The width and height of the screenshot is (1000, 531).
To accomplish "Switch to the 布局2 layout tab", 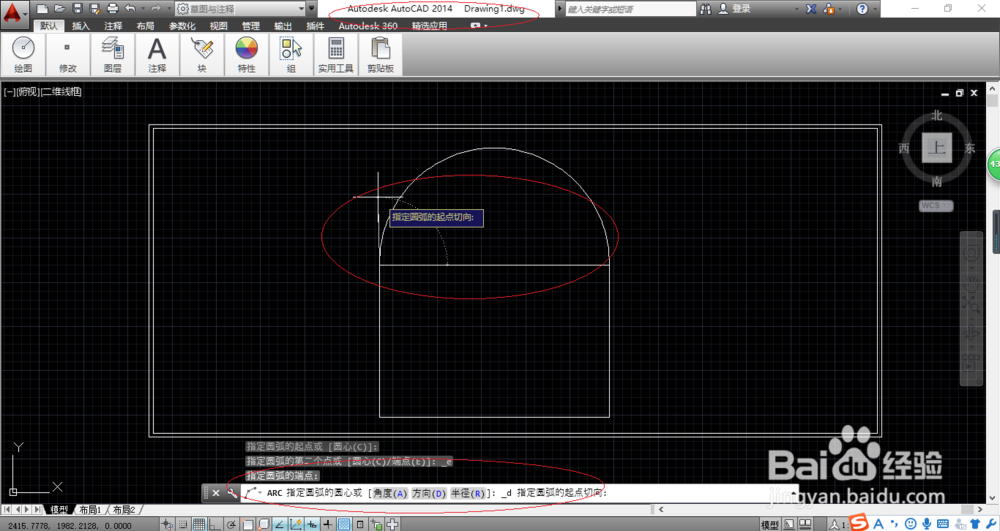I will (124, 510).
